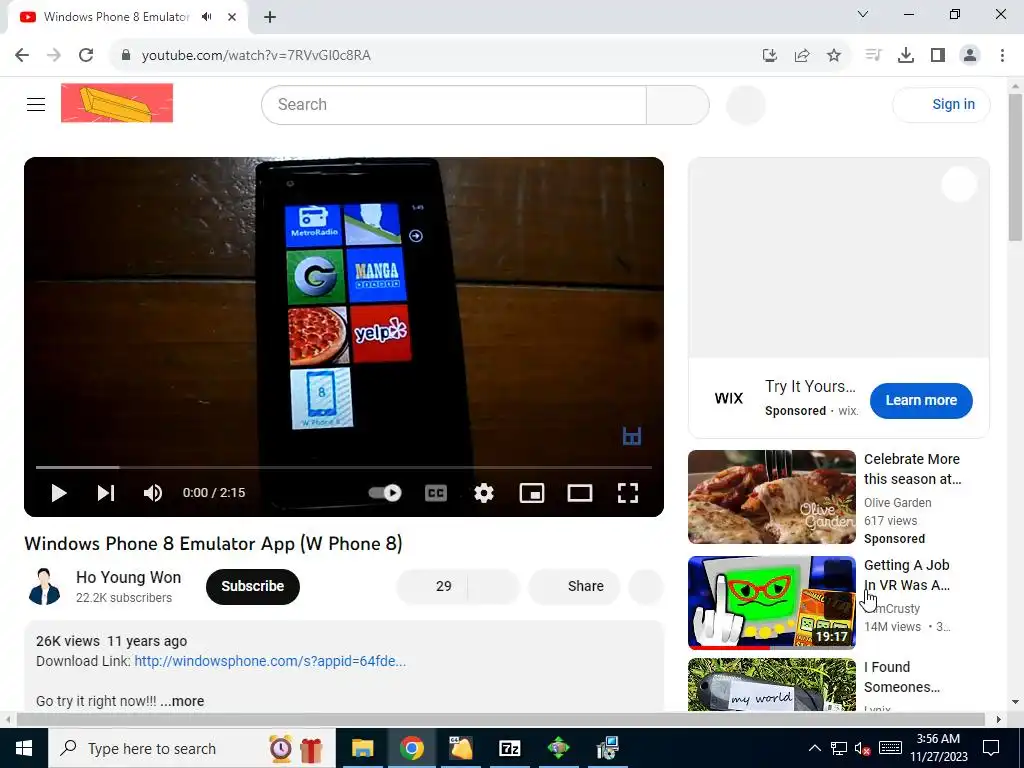Bookmark this page with star

click(834, 56)
